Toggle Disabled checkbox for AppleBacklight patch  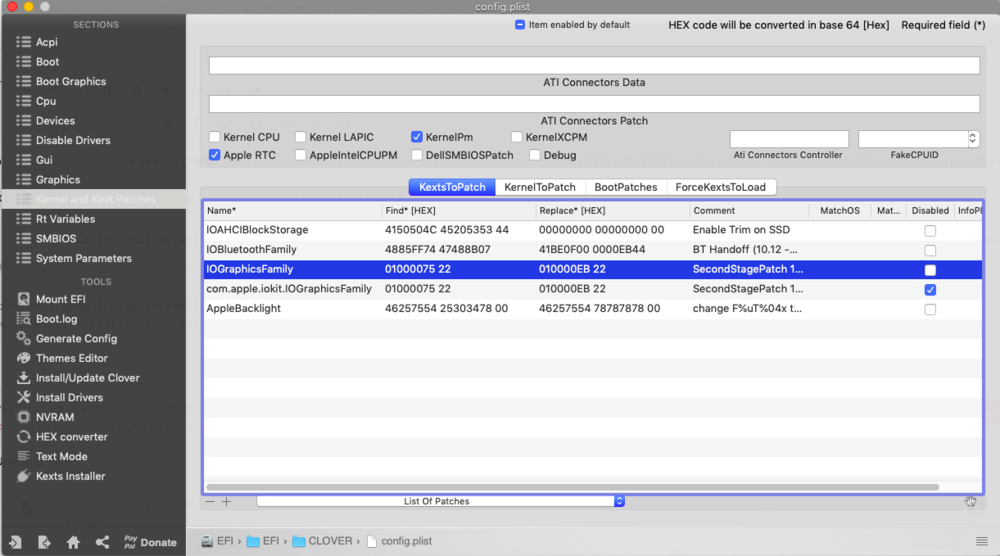pyautogui.click(x=930, y=309)
